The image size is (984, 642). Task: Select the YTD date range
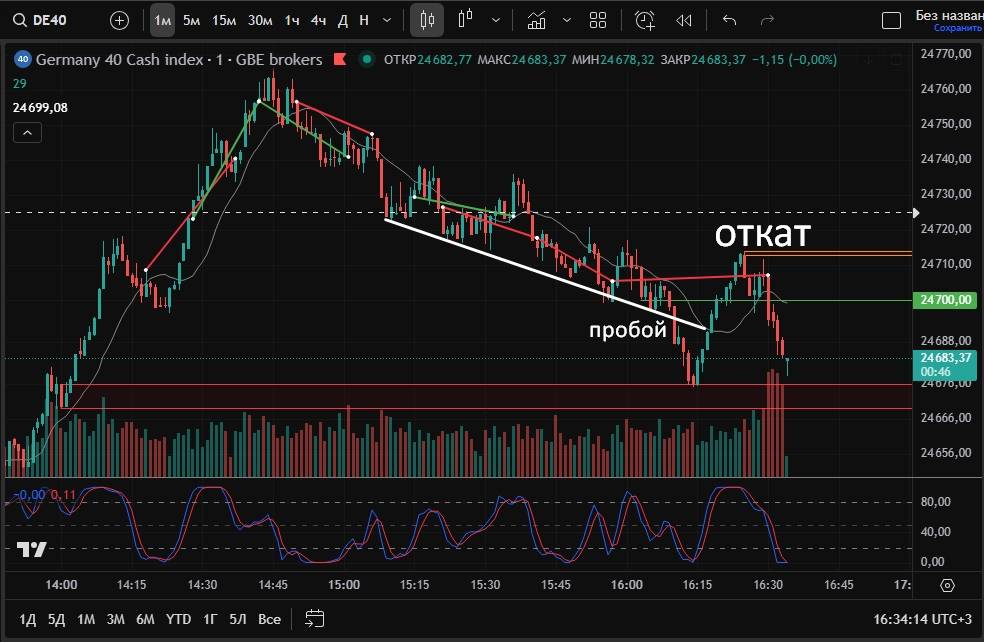(x=178, y=619)
